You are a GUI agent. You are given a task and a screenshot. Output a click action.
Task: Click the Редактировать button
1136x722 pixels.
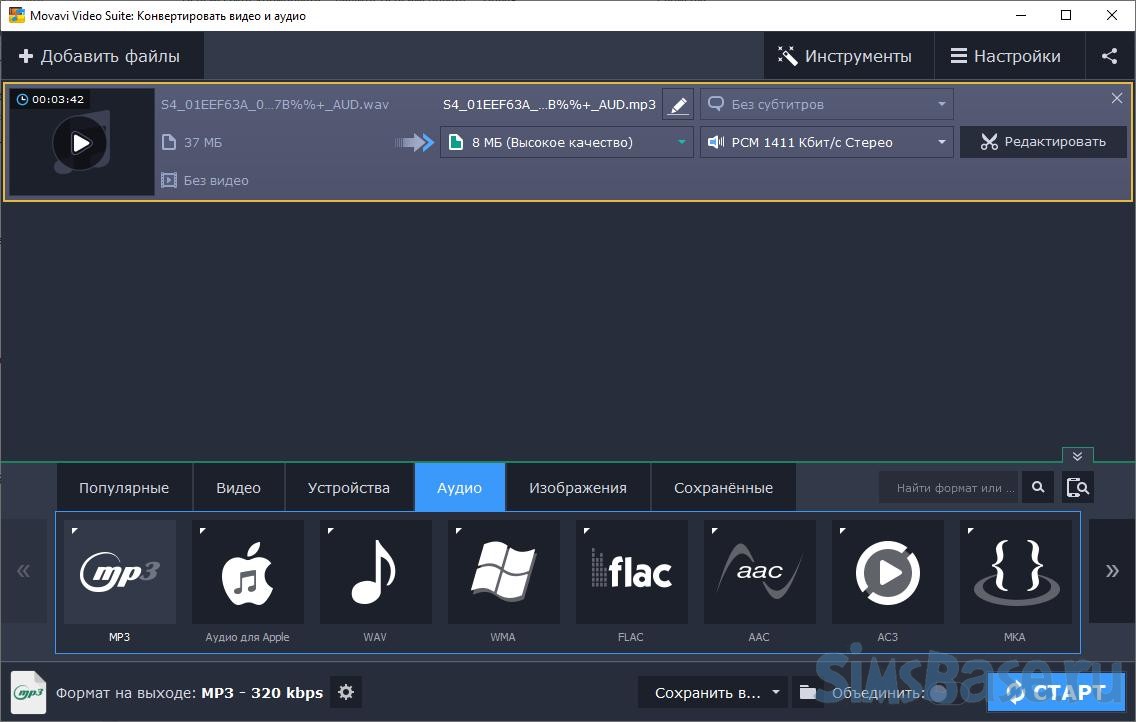pos(1043,142)
